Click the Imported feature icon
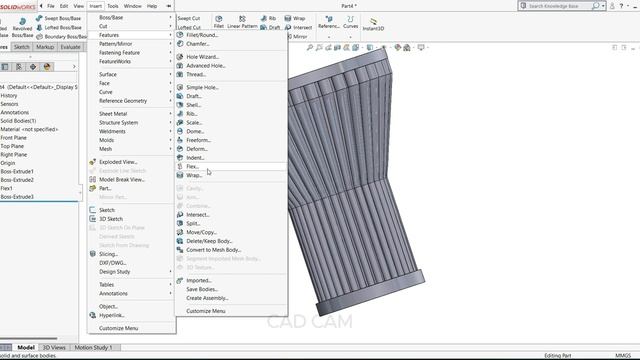The image size is (640, 360). point(180,280)
